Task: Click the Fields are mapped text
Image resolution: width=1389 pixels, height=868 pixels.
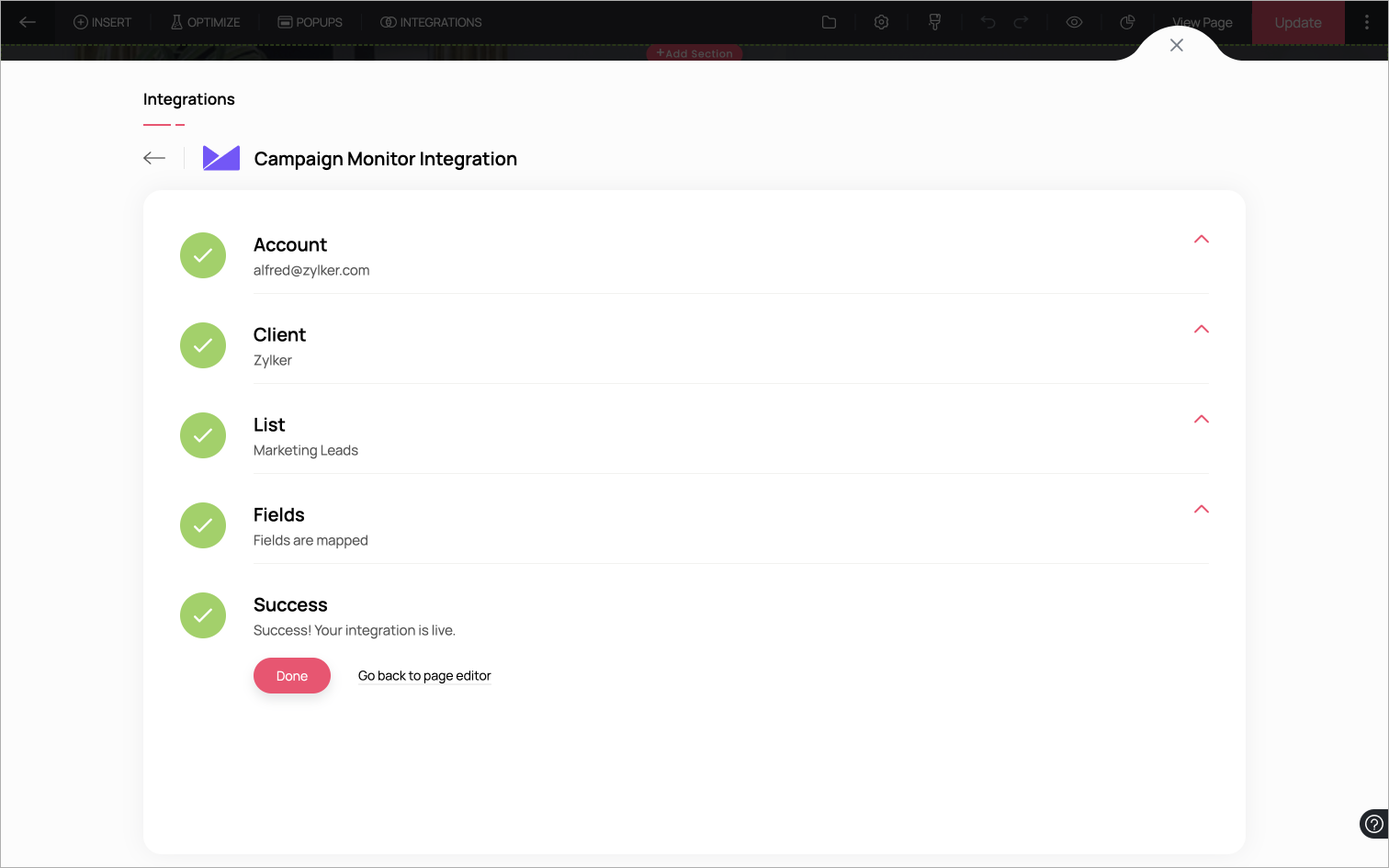Action: coord(311,540)
